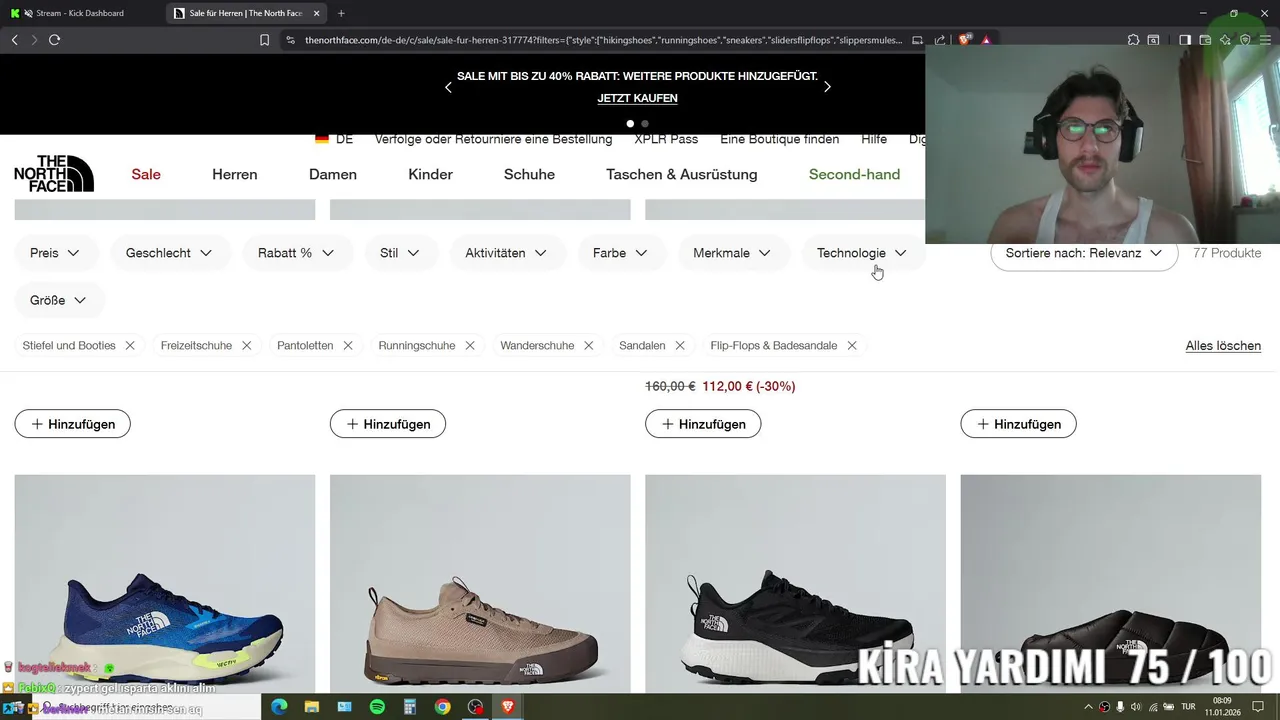The height and width of the screenshot is (720, 1280).
Task: Switch to Stream - Kick Dashboard tab
Action: click(x=82, y=13)
